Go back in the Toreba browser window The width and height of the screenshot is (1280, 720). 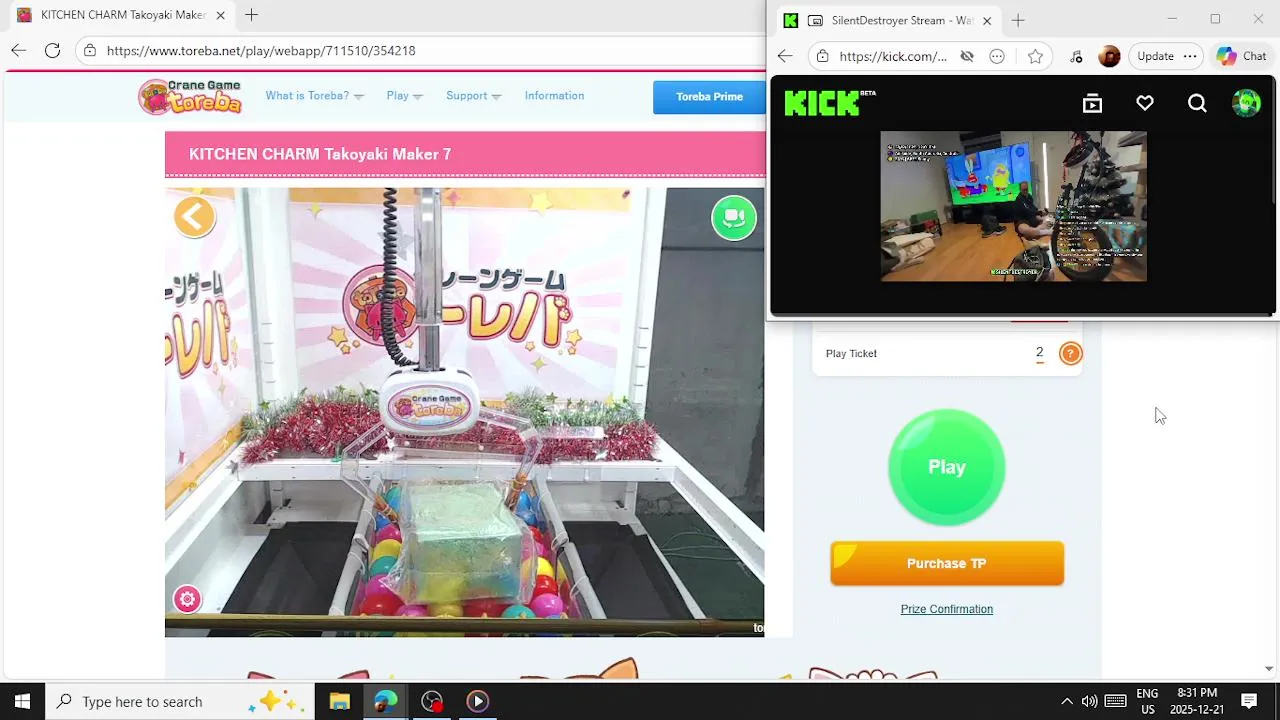19,50
